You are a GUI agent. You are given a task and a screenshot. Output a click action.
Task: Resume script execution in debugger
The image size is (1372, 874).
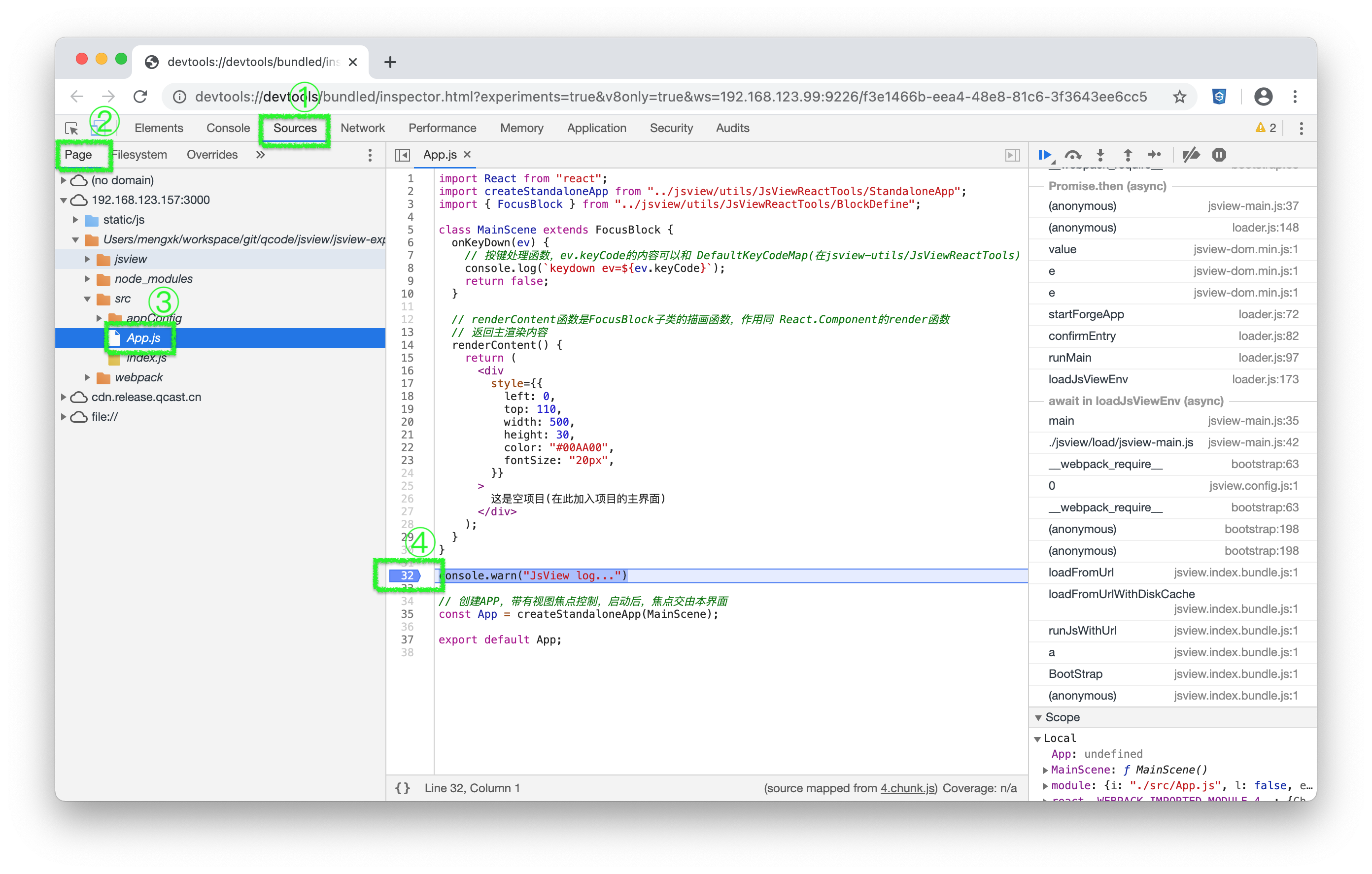pyautogui.click(x=1044, y=155)
